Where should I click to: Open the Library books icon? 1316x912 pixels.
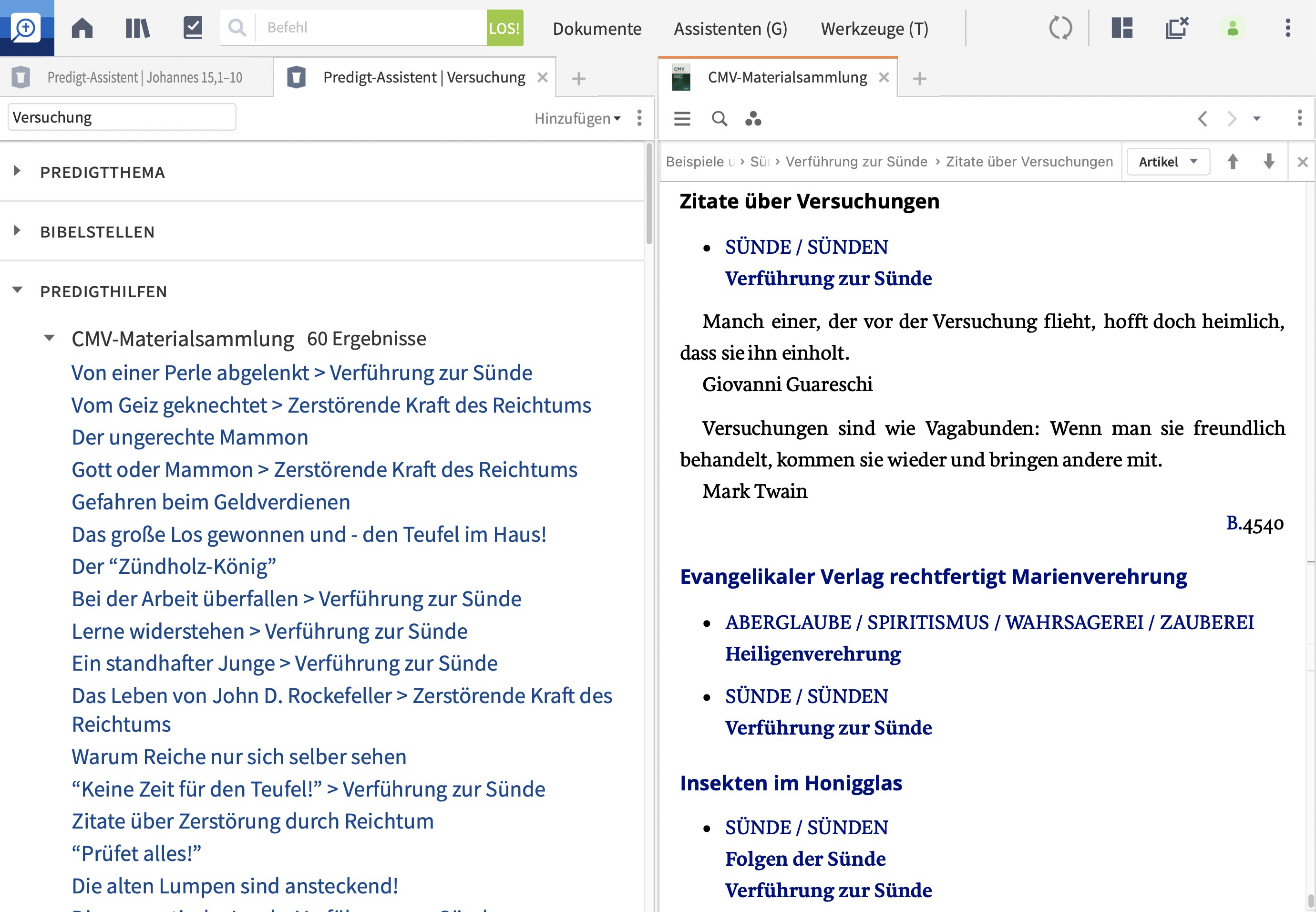tap(137, 28)
